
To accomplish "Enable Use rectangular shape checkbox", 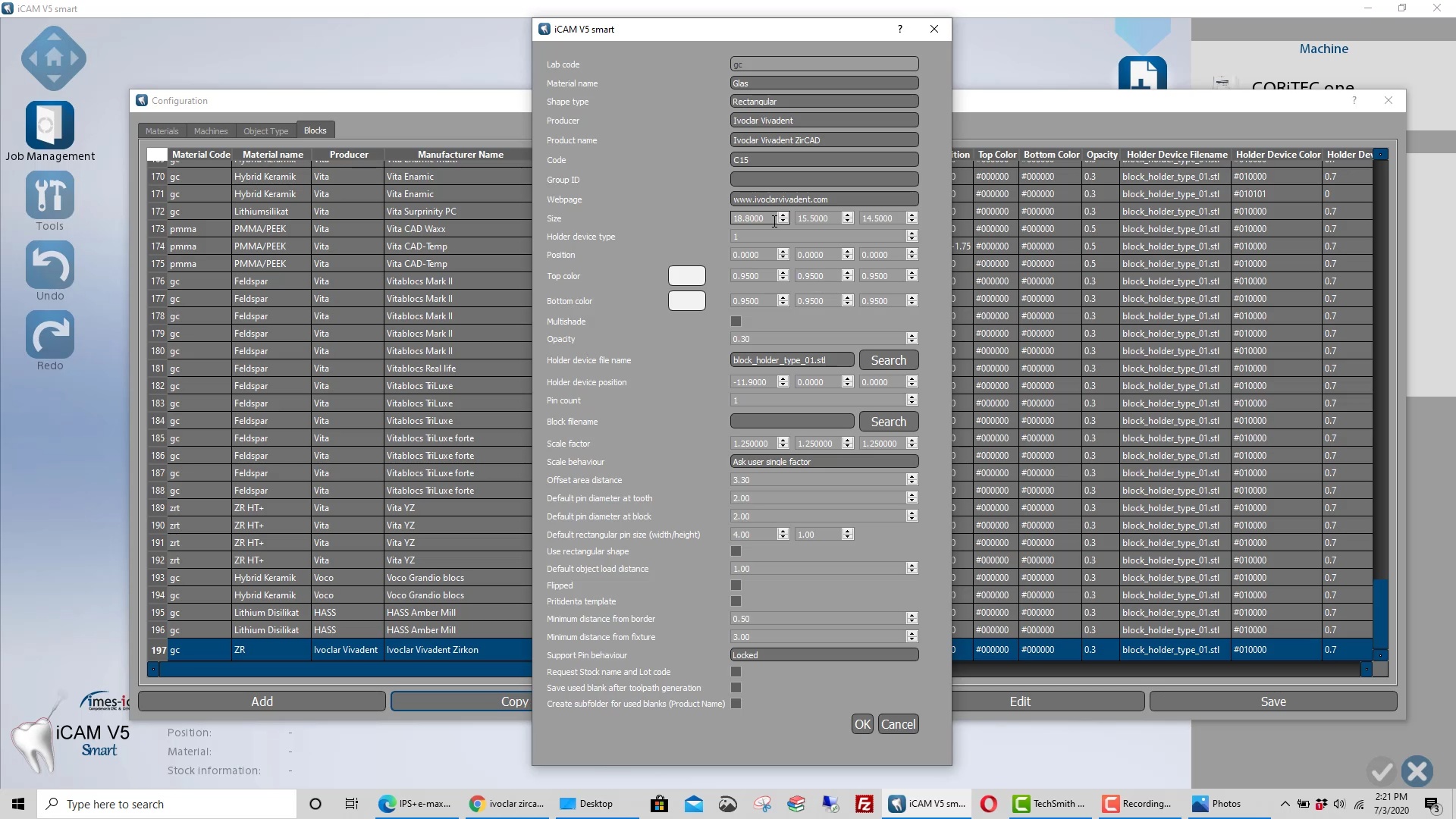I will pyautogui.click(x=736, y=551).
